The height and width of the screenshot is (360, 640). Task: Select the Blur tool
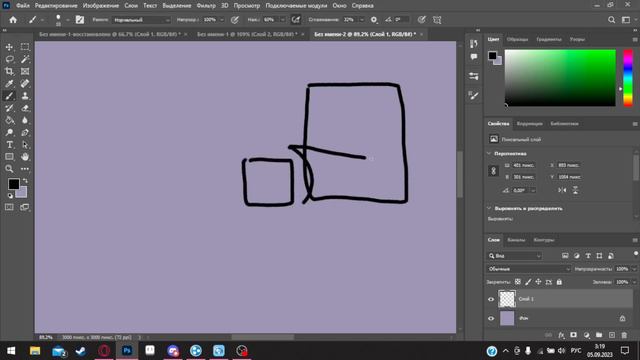25,120
